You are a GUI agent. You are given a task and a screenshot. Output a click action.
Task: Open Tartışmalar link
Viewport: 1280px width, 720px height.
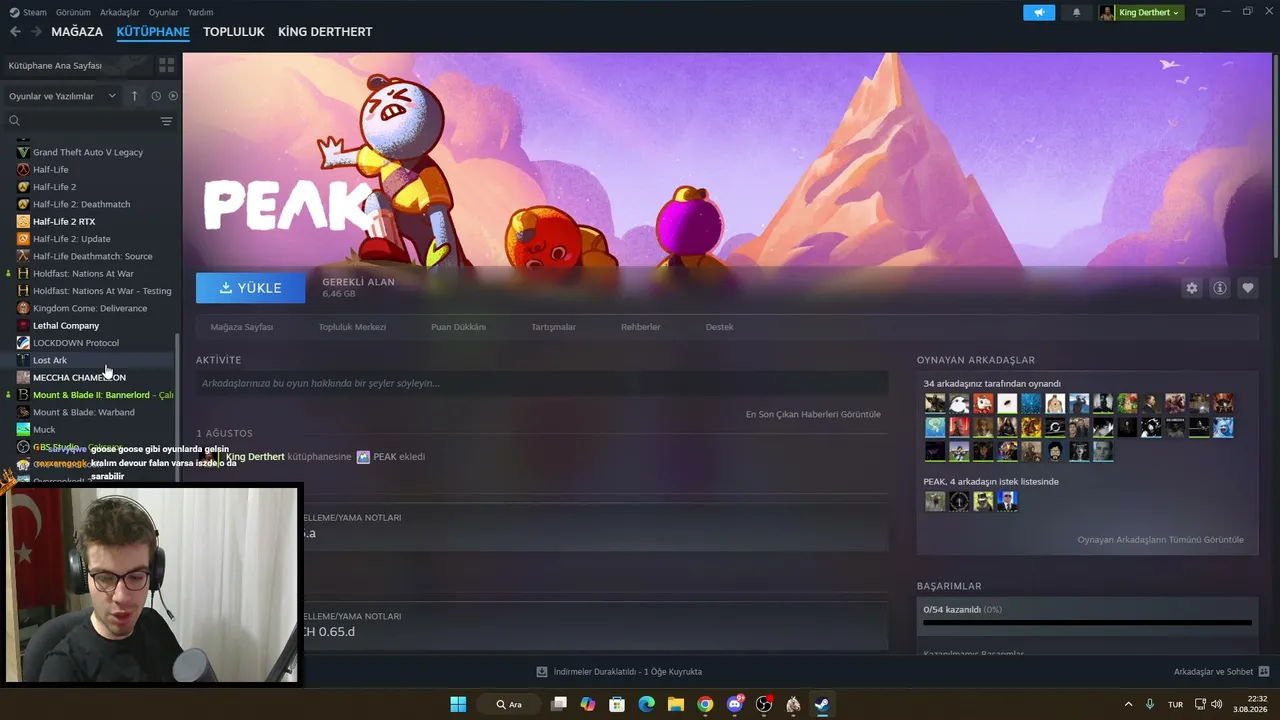tap(553, 327)
